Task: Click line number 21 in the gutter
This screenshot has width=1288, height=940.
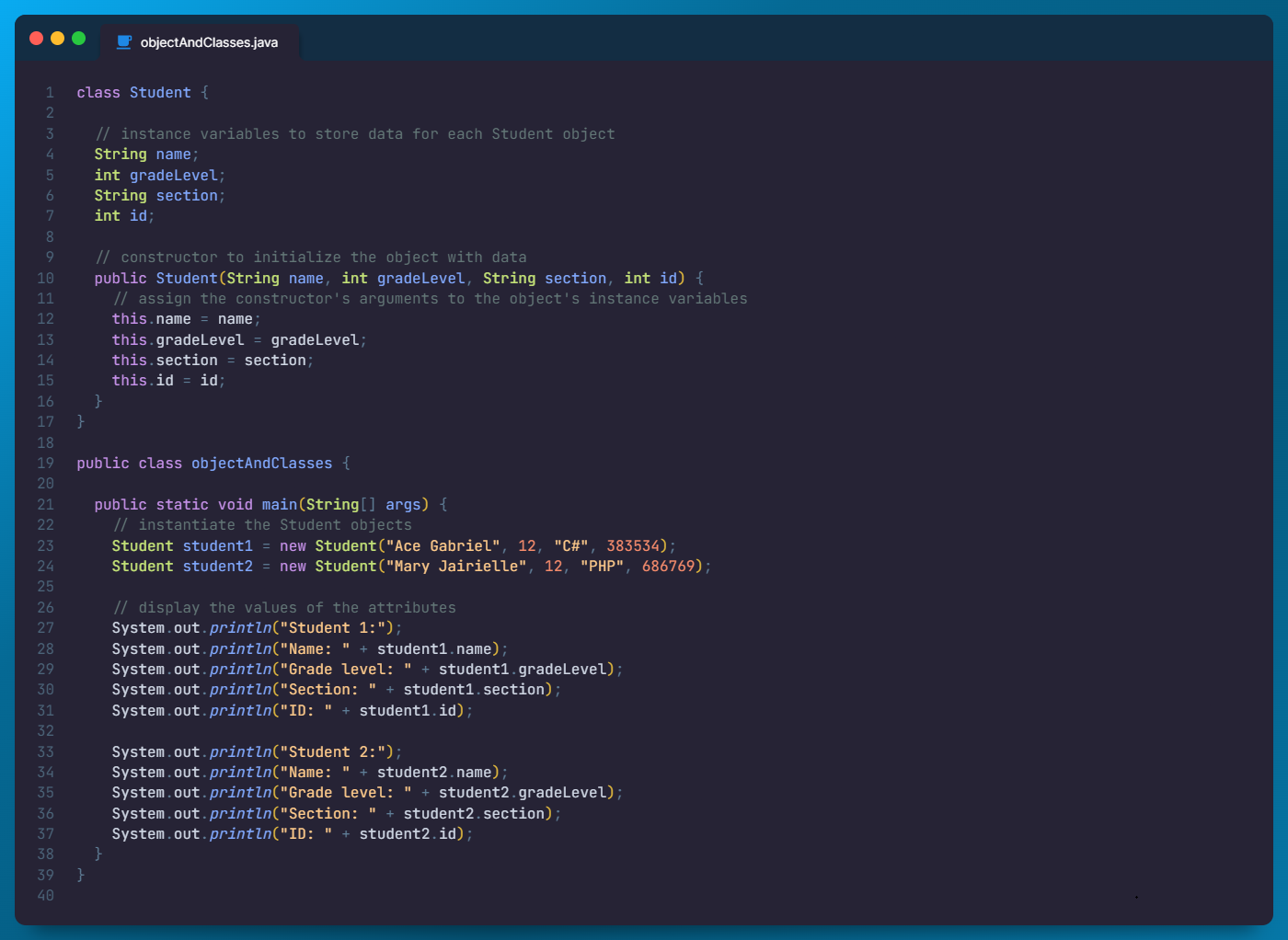Action: (x=46, y=505)
